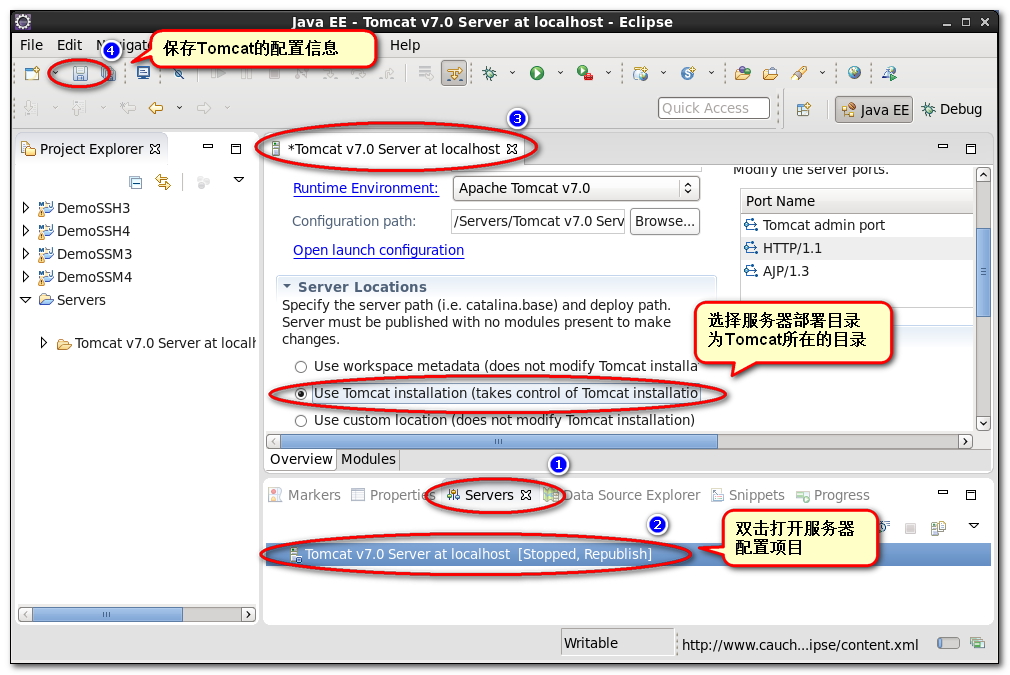Screen dimensions: 1010x675
Task: Open the console monitor toolbar icon
Action: point(143,73)
